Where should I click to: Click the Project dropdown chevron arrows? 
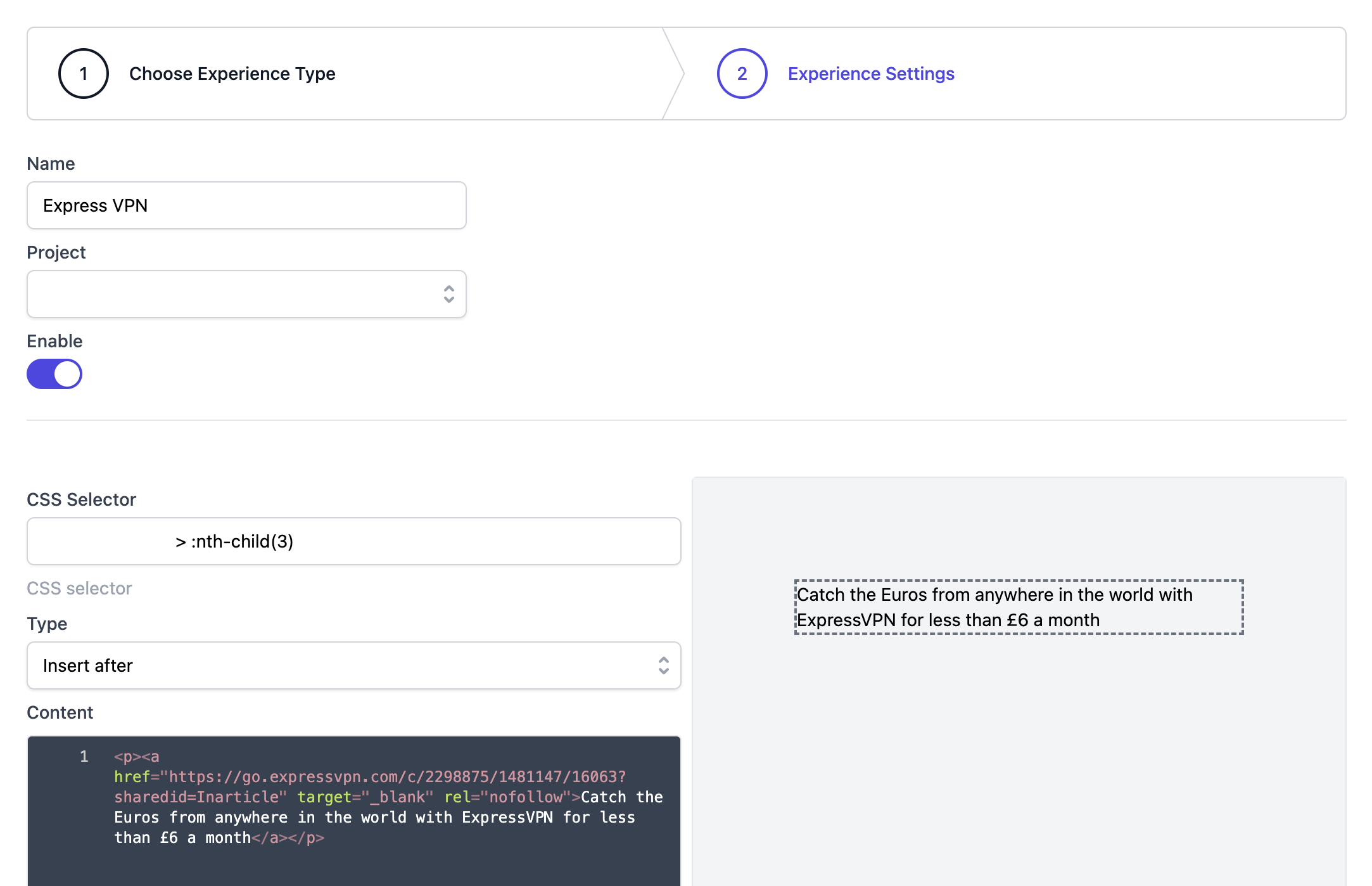click(448, 294)
